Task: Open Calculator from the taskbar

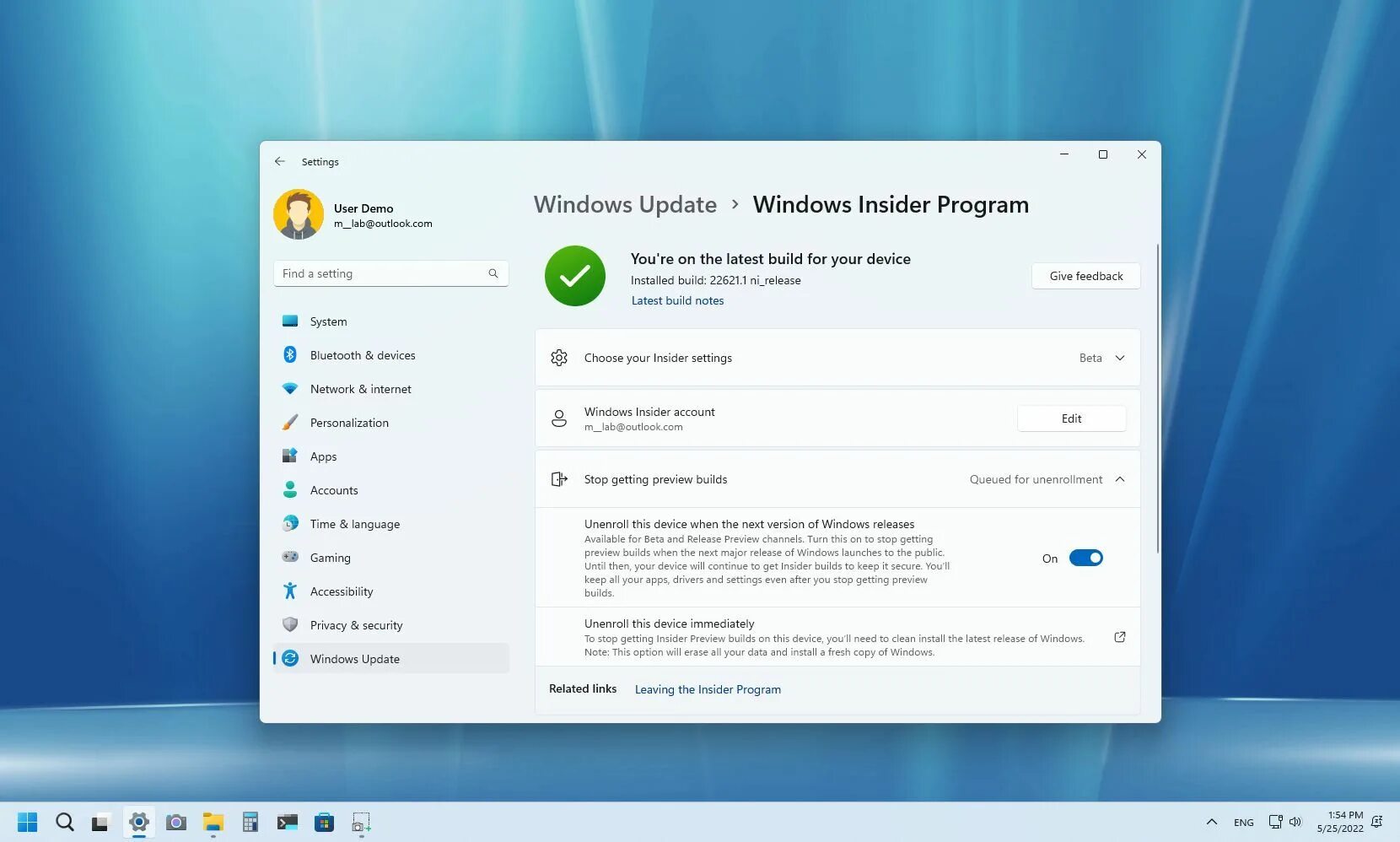Action: pos(250,822)
